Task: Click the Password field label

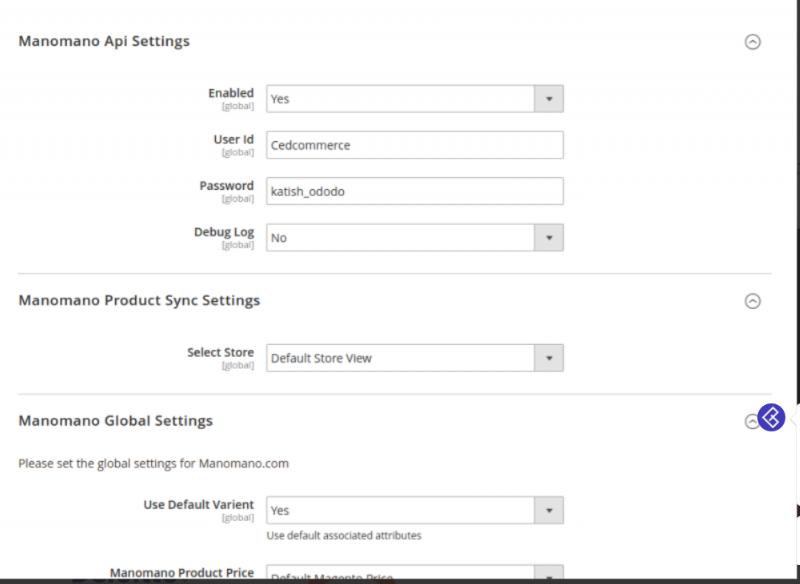Action: click(227, 185)
